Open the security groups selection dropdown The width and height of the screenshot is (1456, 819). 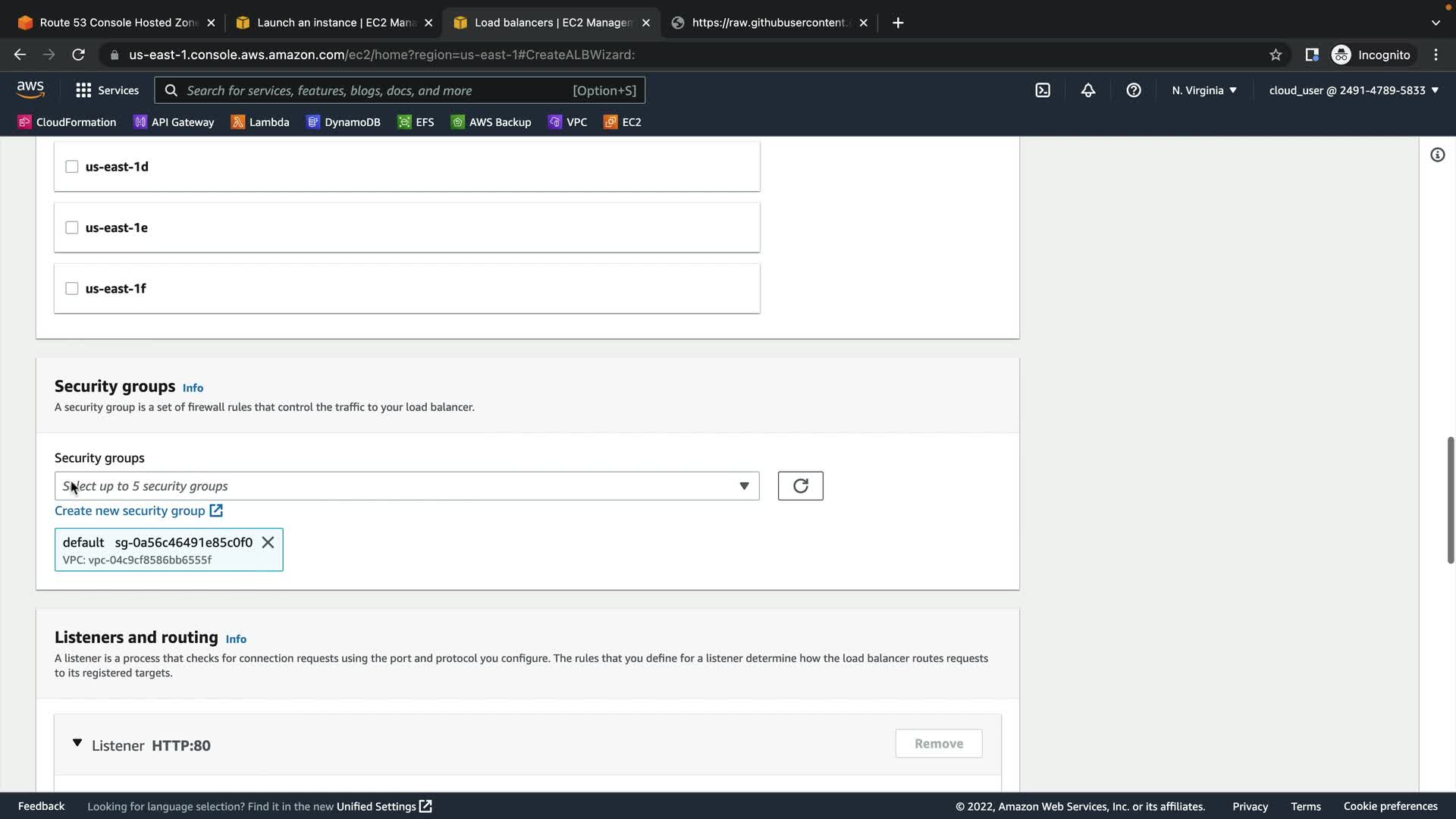(x=406, y=486)
